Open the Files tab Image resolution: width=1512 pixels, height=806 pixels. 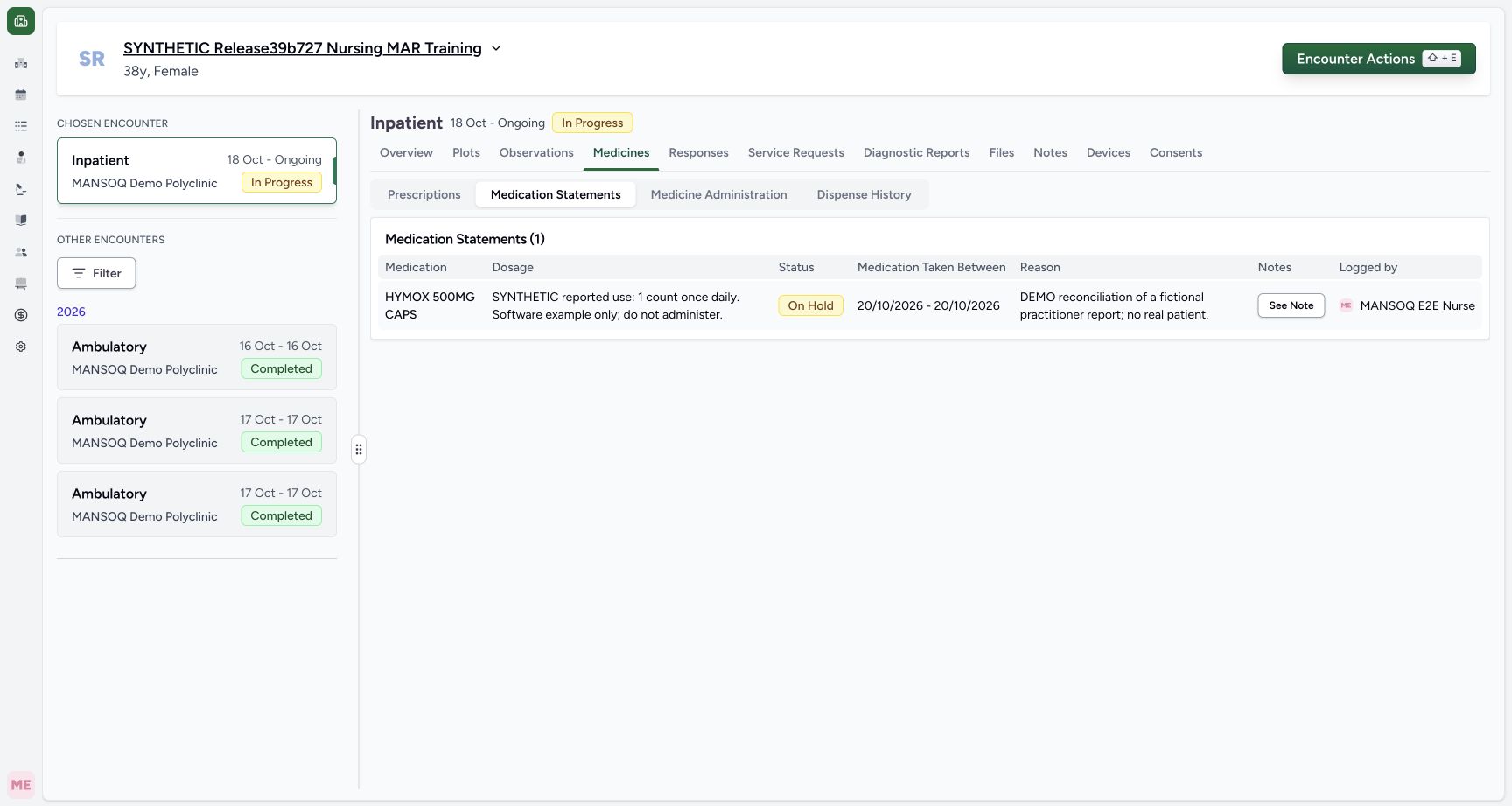tap(1002, 152)
